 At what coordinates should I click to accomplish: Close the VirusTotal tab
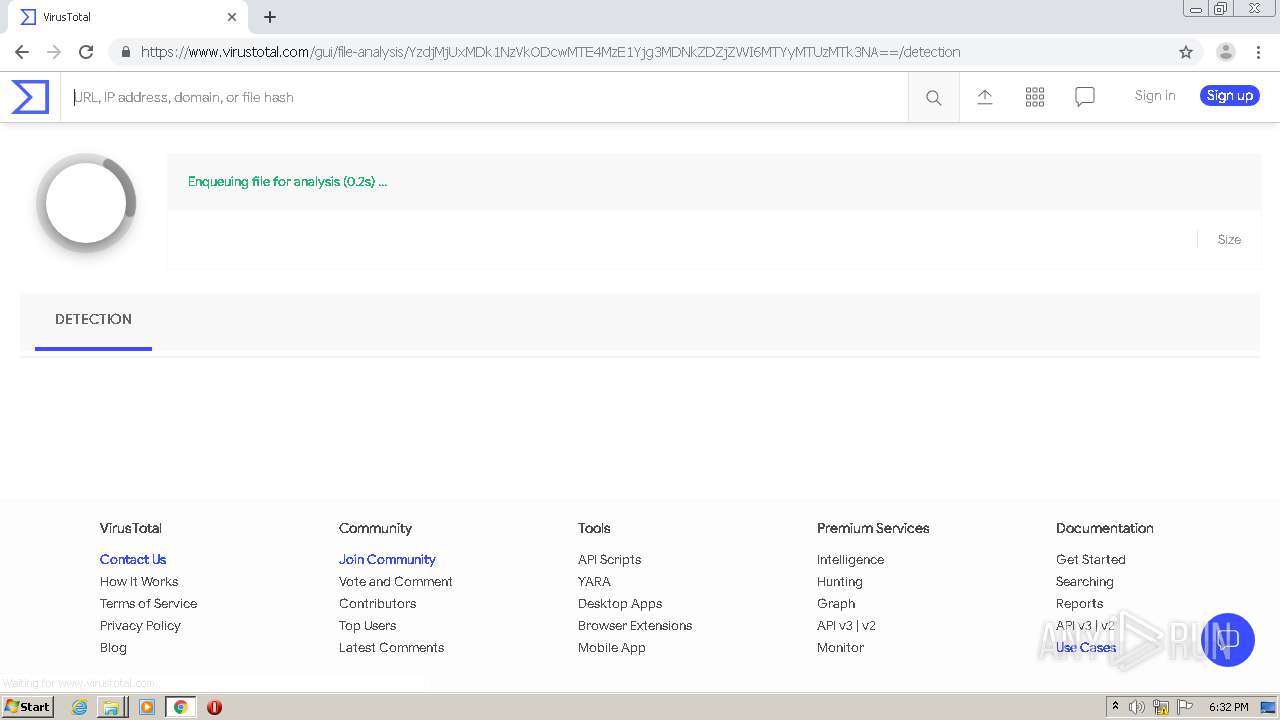pos(232,17)
